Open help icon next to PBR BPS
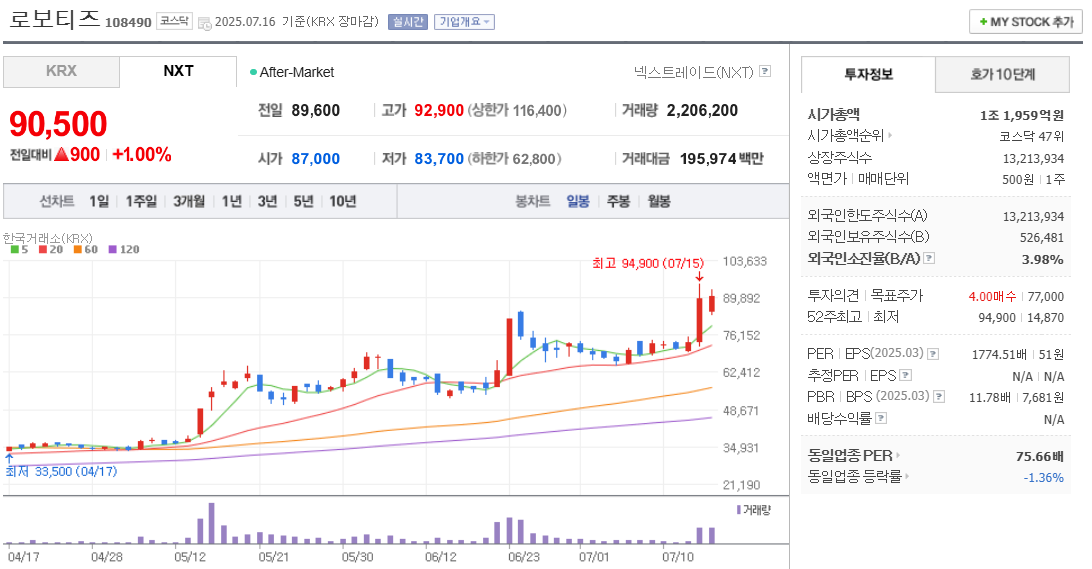Screen dimensions: 1092x569 click(939, 396)
